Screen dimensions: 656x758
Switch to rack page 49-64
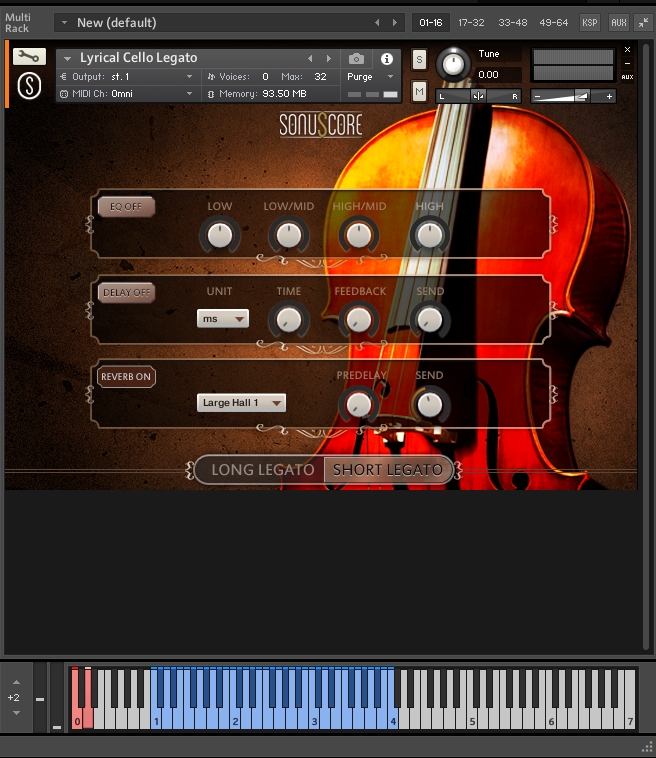click(x=554, y=23)
